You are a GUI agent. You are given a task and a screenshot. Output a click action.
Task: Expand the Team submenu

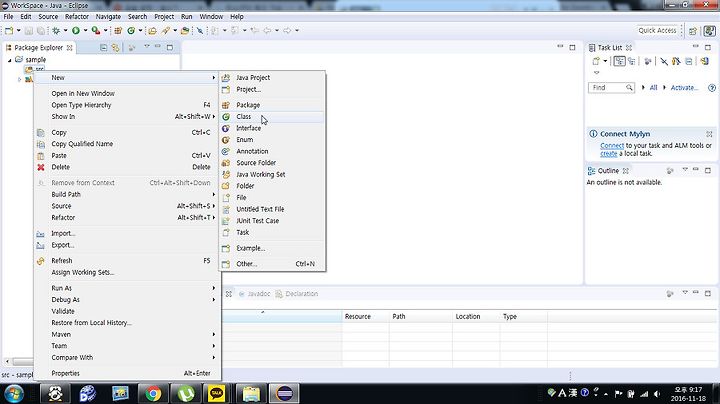[x=127, y=346]
